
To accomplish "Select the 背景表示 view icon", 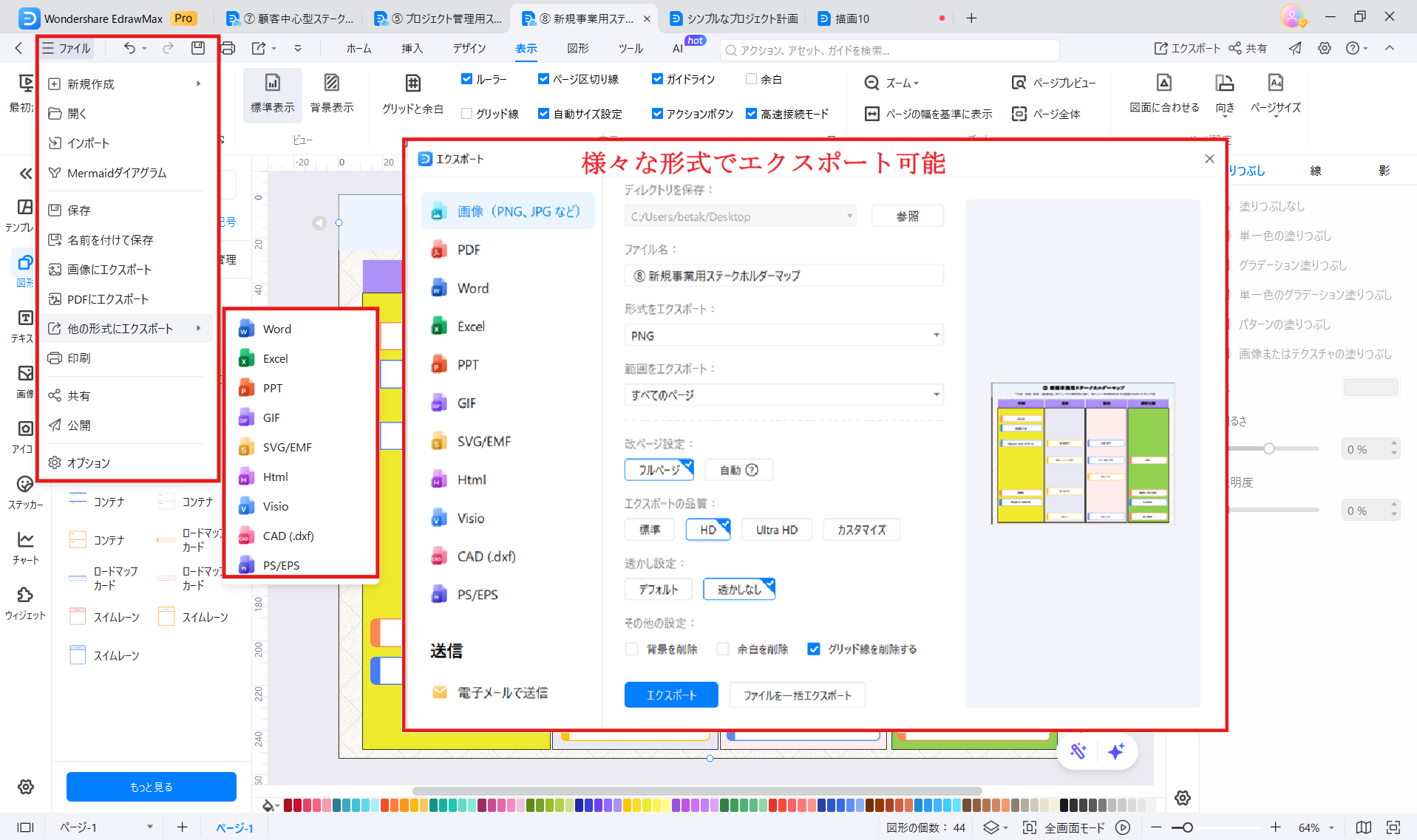I will click(x=332, y=82).
